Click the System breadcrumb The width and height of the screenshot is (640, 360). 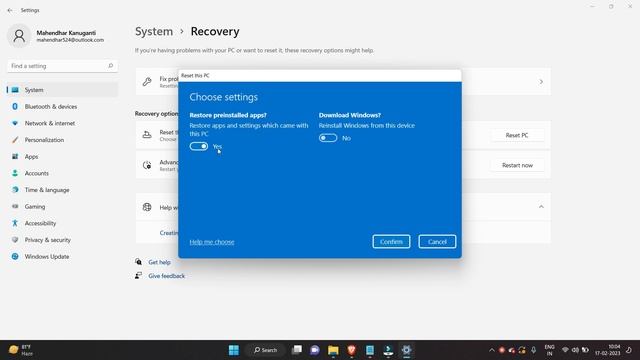tap(154, 31)
